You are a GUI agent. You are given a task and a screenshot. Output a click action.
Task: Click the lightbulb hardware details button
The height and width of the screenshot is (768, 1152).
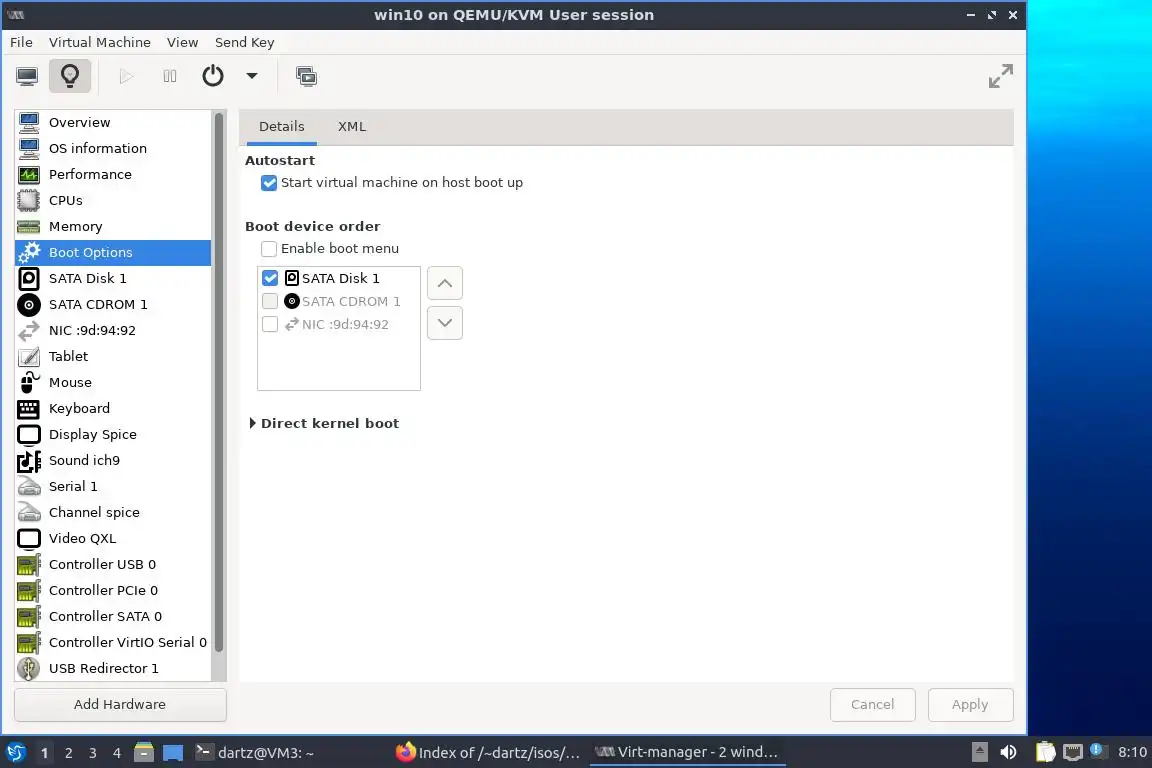70,76
